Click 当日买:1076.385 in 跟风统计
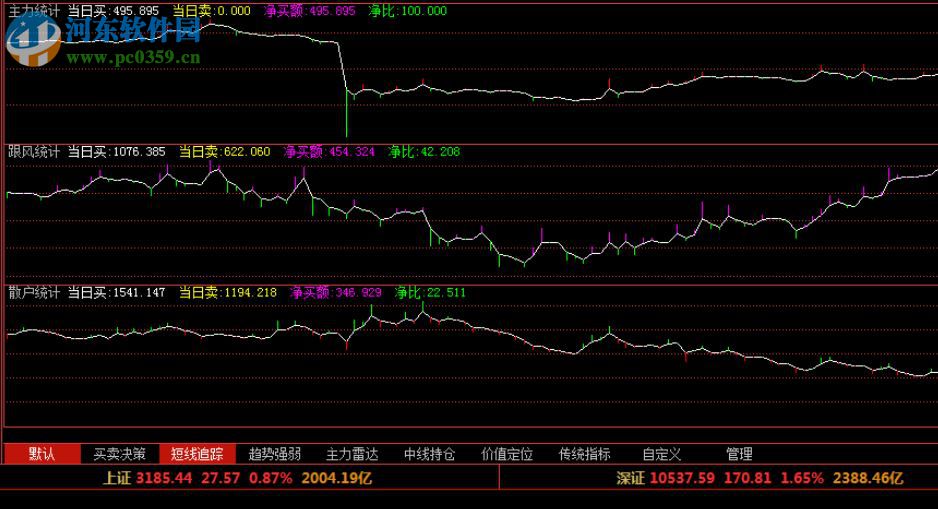This screenshot has height=509, width=938. point(116,152)
